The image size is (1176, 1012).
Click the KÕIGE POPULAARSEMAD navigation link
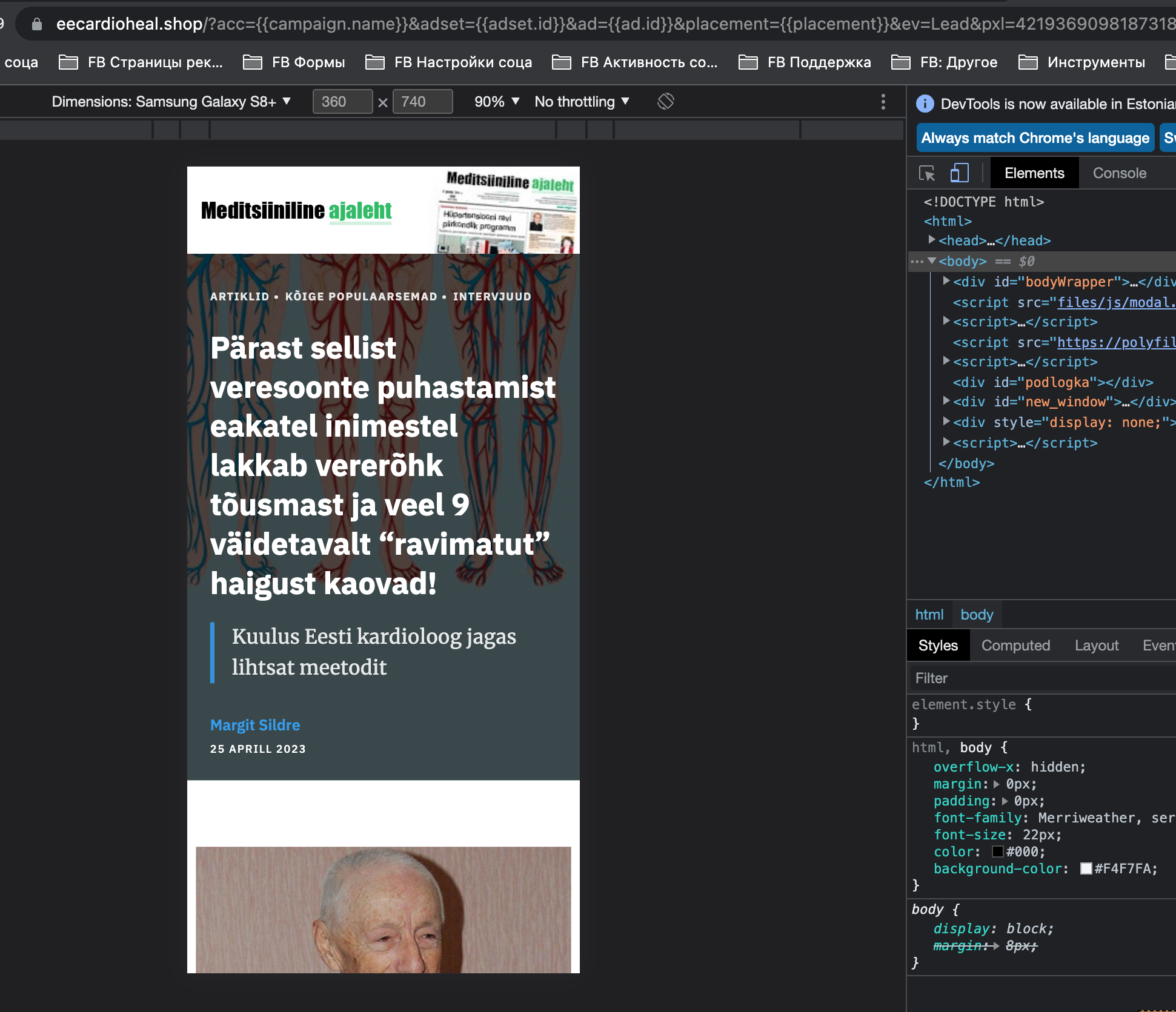coord(361,297)
